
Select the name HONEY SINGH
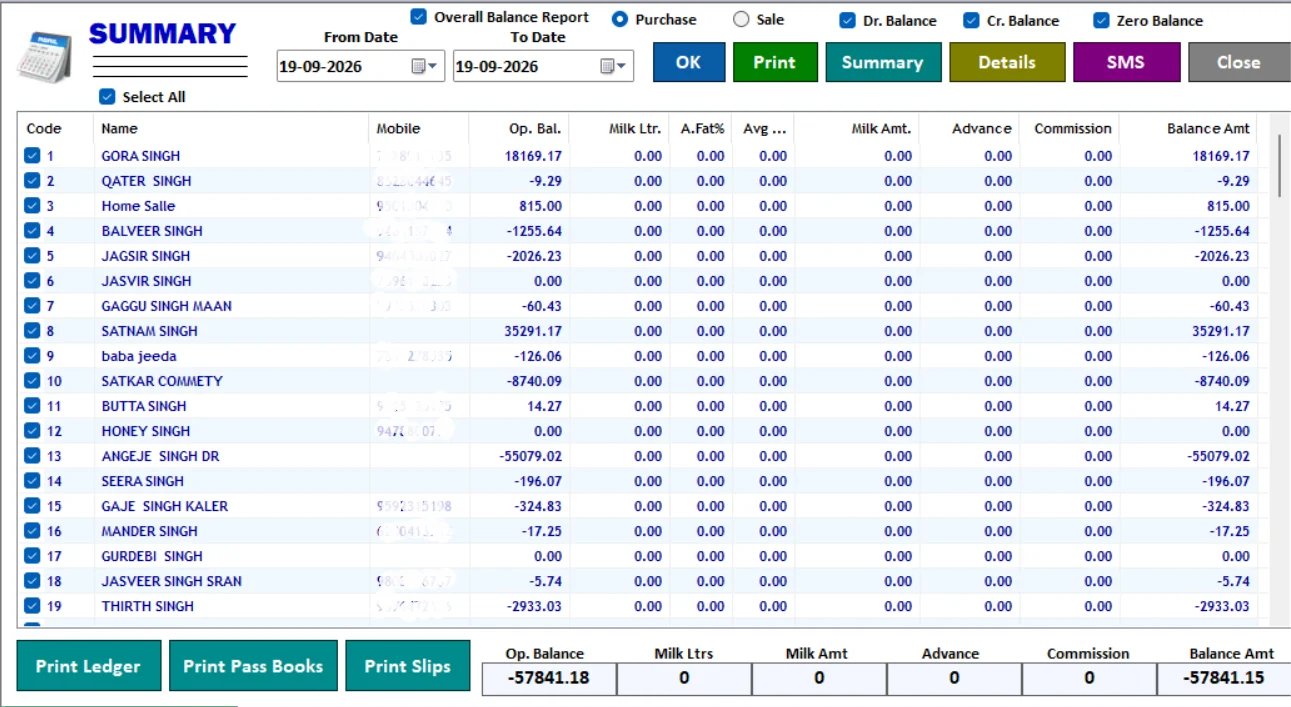(146, 431)
